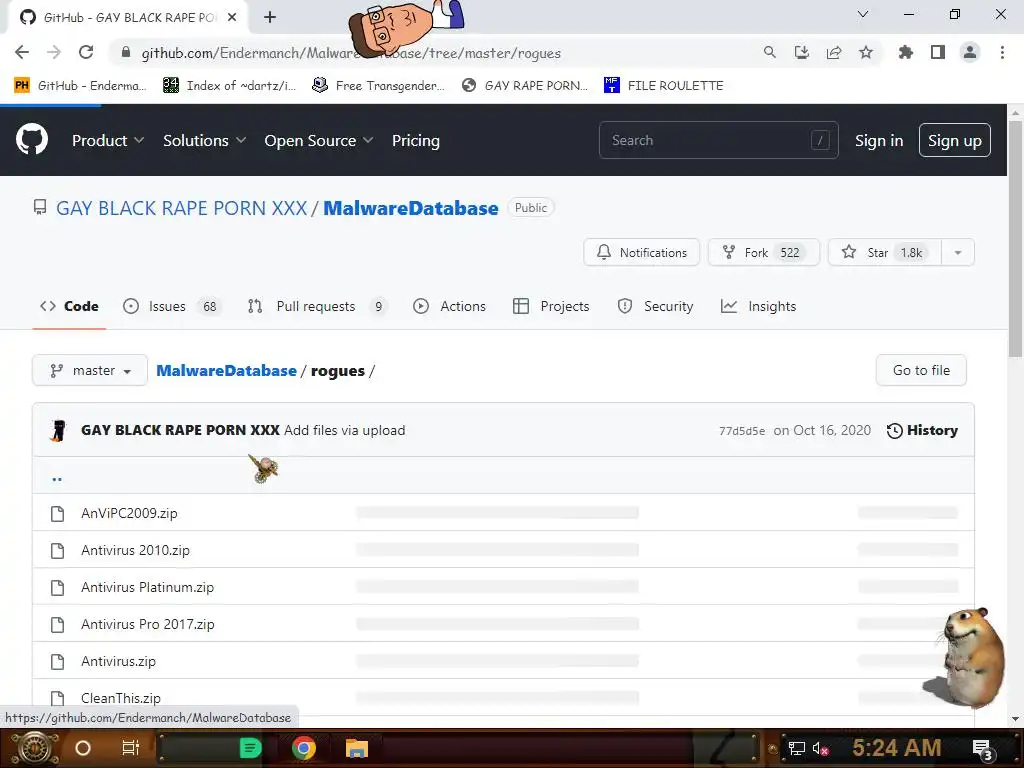Click the install app icon in address bar
The image size is (1024, 768).
(801, 52)
